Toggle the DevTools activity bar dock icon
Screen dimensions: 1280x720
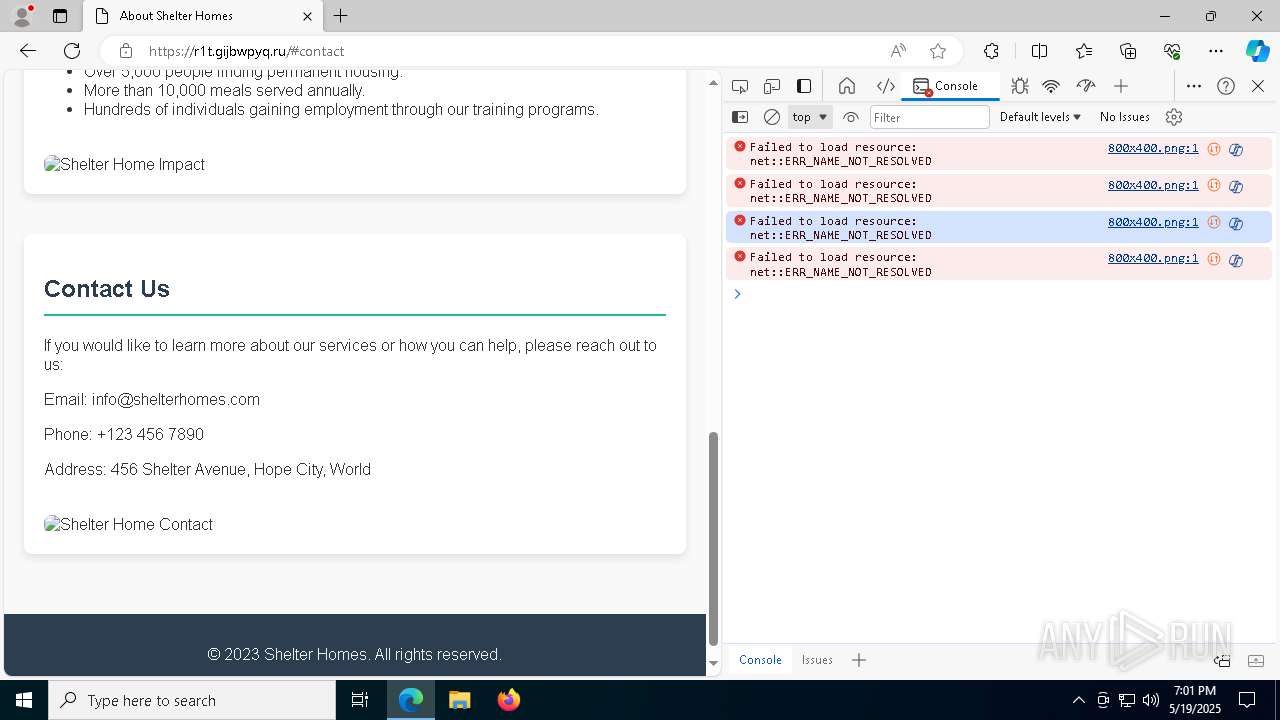pos(804,86)
